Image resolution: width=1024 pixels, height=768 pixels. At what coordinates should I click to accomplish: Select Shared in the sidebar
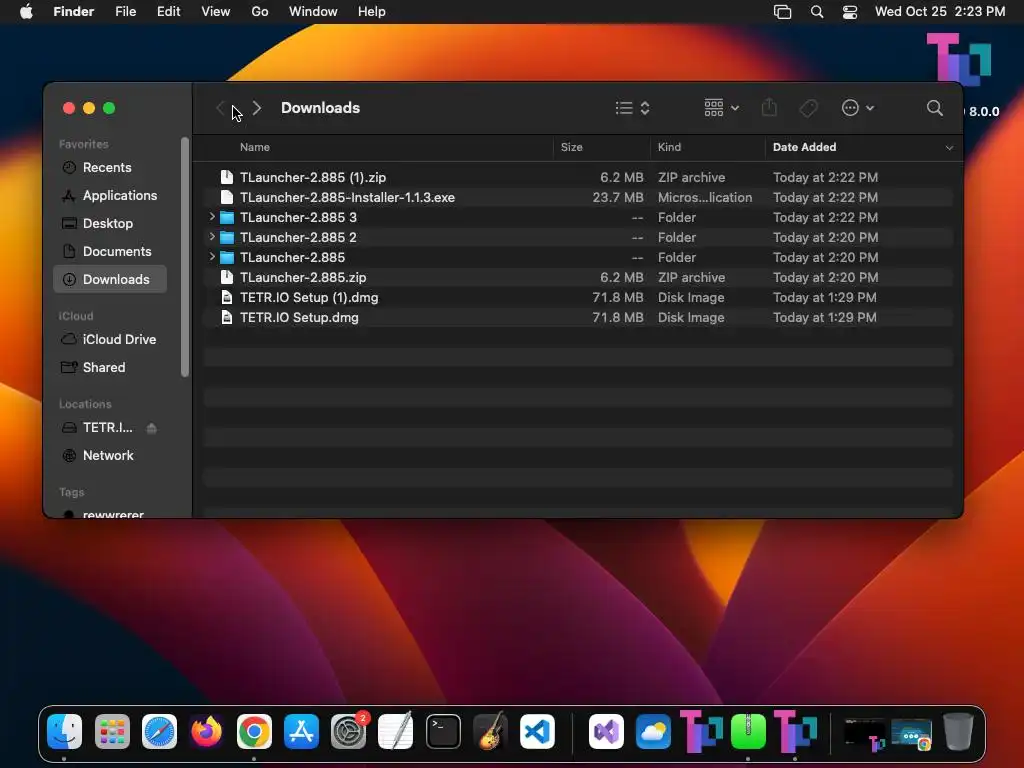pyautogui.click(x=110, y=368)
